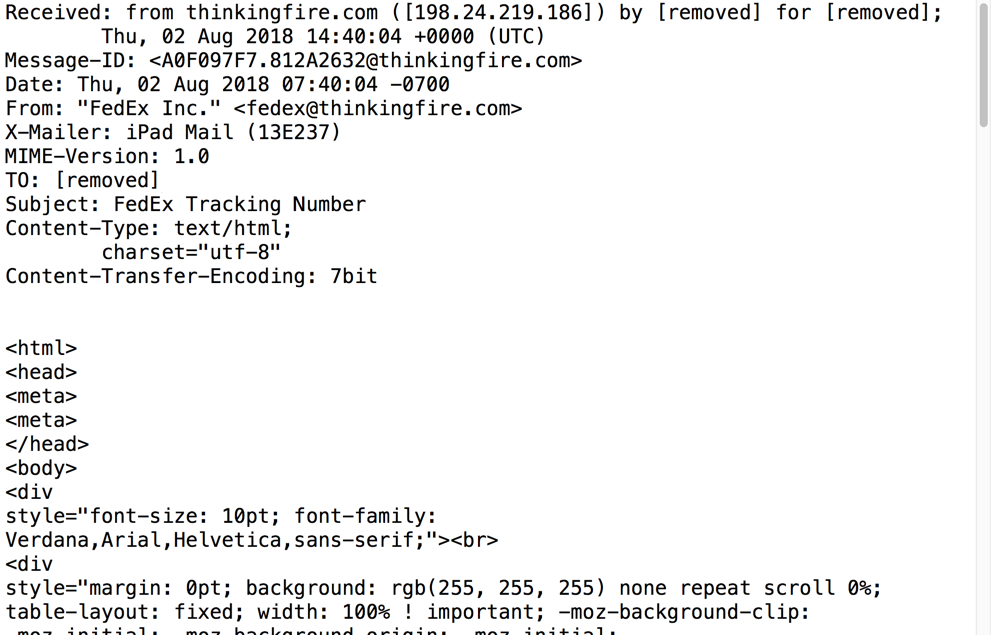Click the Subject FedEx Tracking Number line

coord(185,204)
